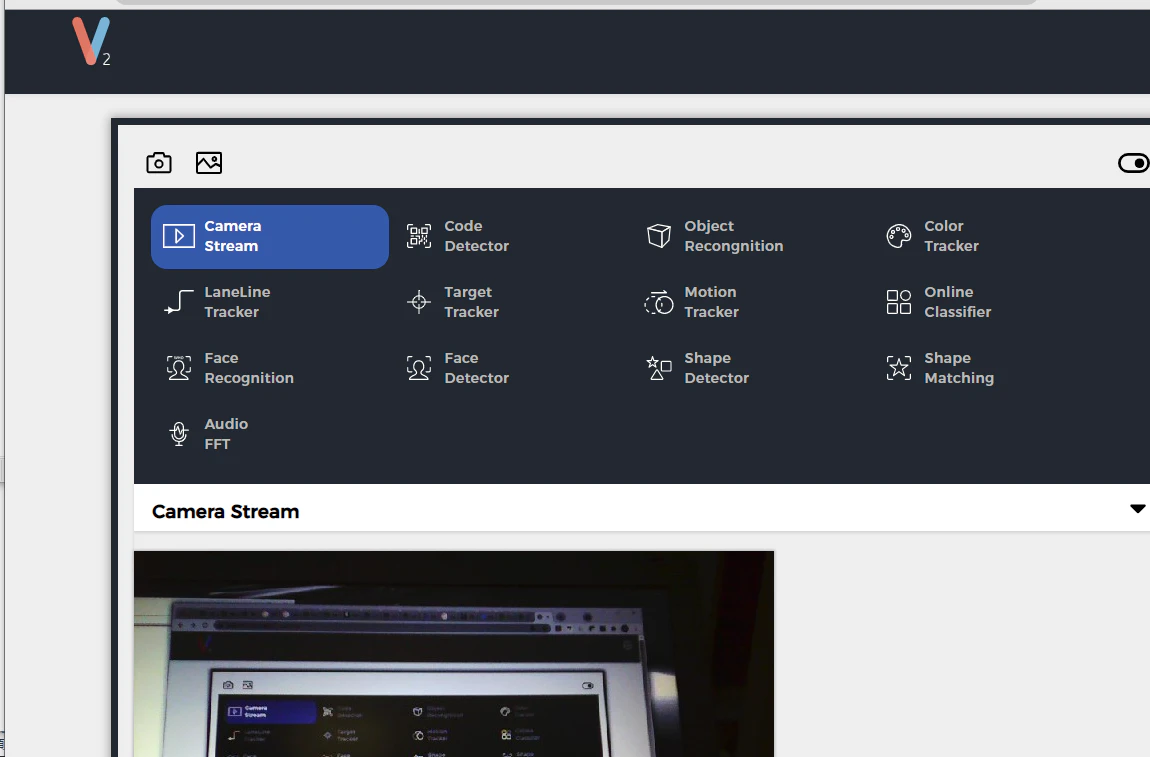The height and width of the screenshot is (757, 1150).
Task: Open the Face Detector mode
Action: click(x=458, y=368)
